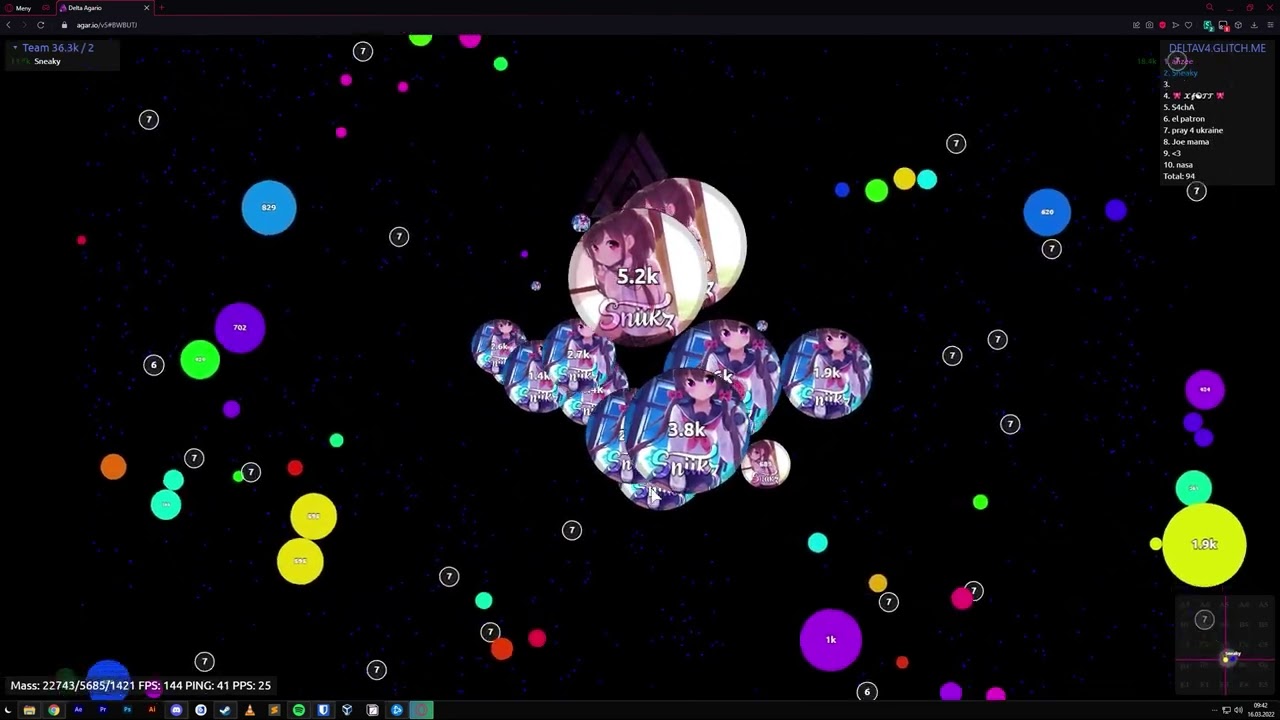This screenshot has height=720, width=1280.
Task: Click the 3.8k Snikz cell
Action: click(685, 430)
